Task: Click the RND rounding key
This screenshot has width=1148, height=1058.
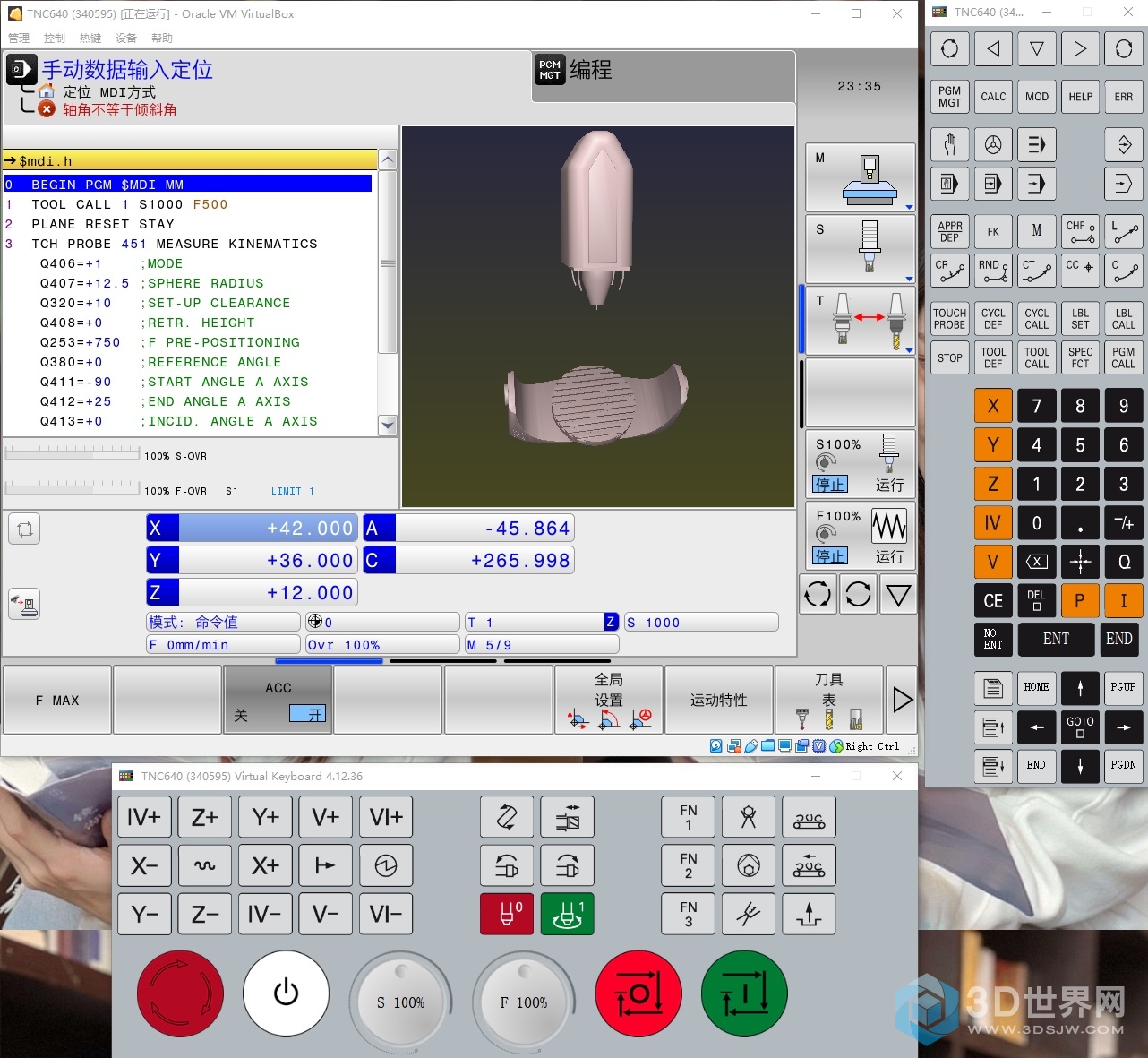Action: (993, 271)
